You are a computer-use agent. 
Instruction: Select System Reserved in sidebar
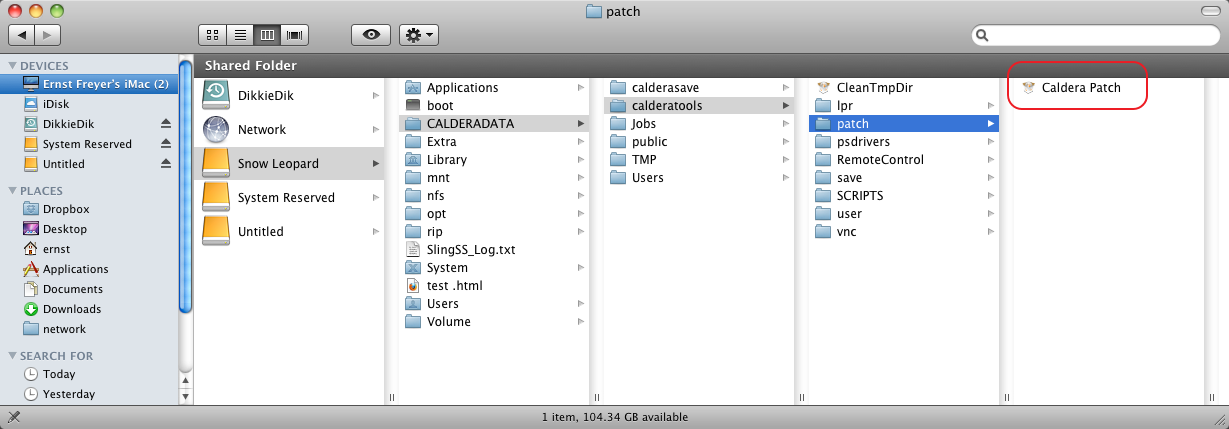87,144
